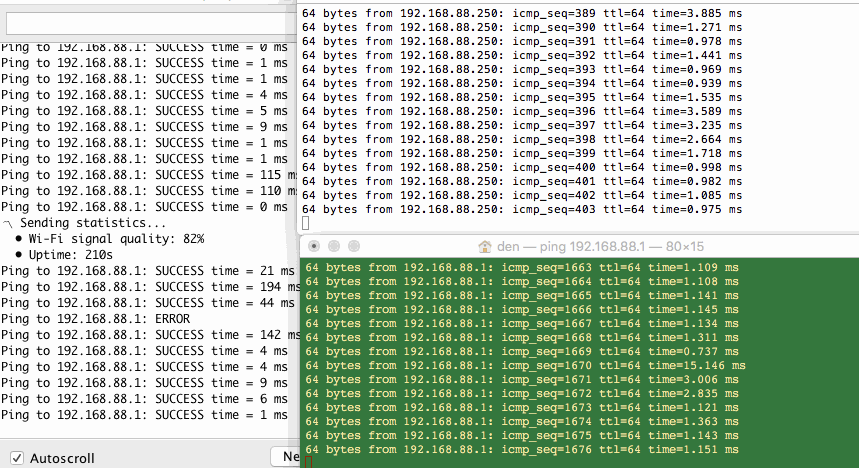859x468 pixels.
Task: Click the icmp_seq=1667 line, time=1.134 ms
Action: [522, 323]
